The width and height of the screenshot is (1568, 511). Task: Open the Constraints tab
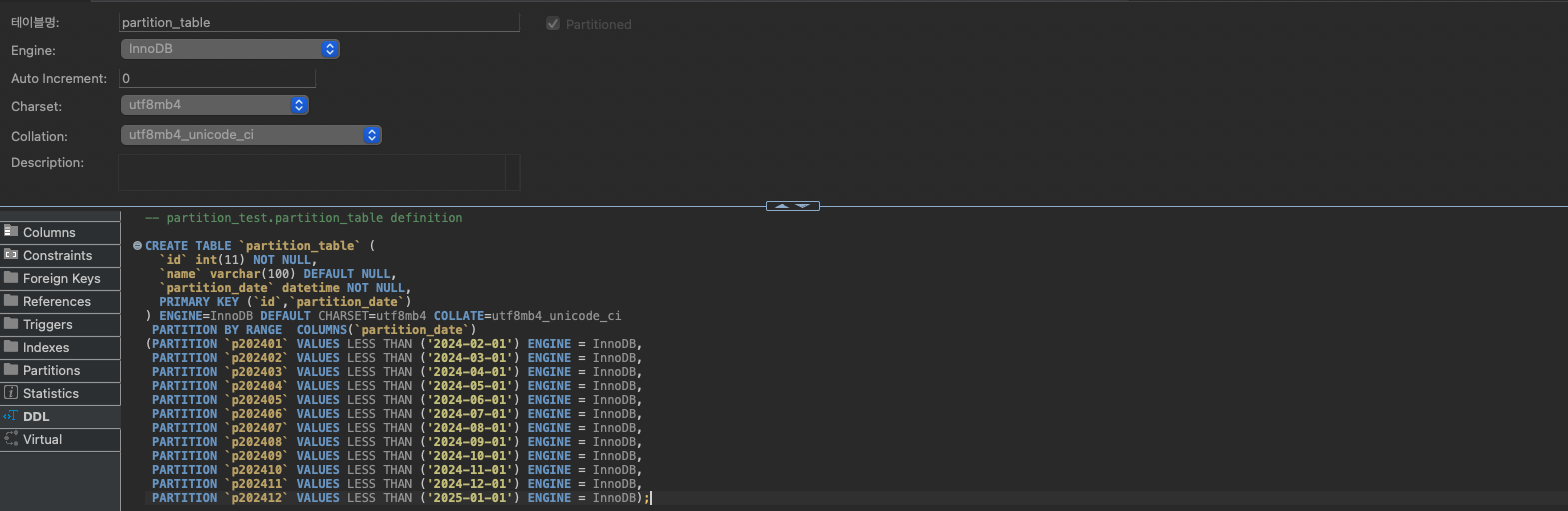tap(60, 255)
